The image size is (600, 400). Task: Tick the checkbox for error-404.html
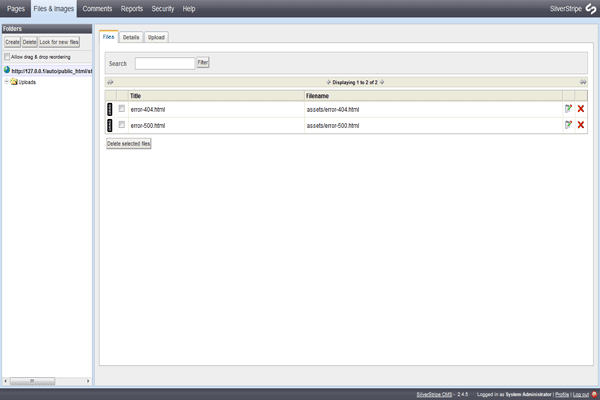pyautogui.click(x=122, y=109)
